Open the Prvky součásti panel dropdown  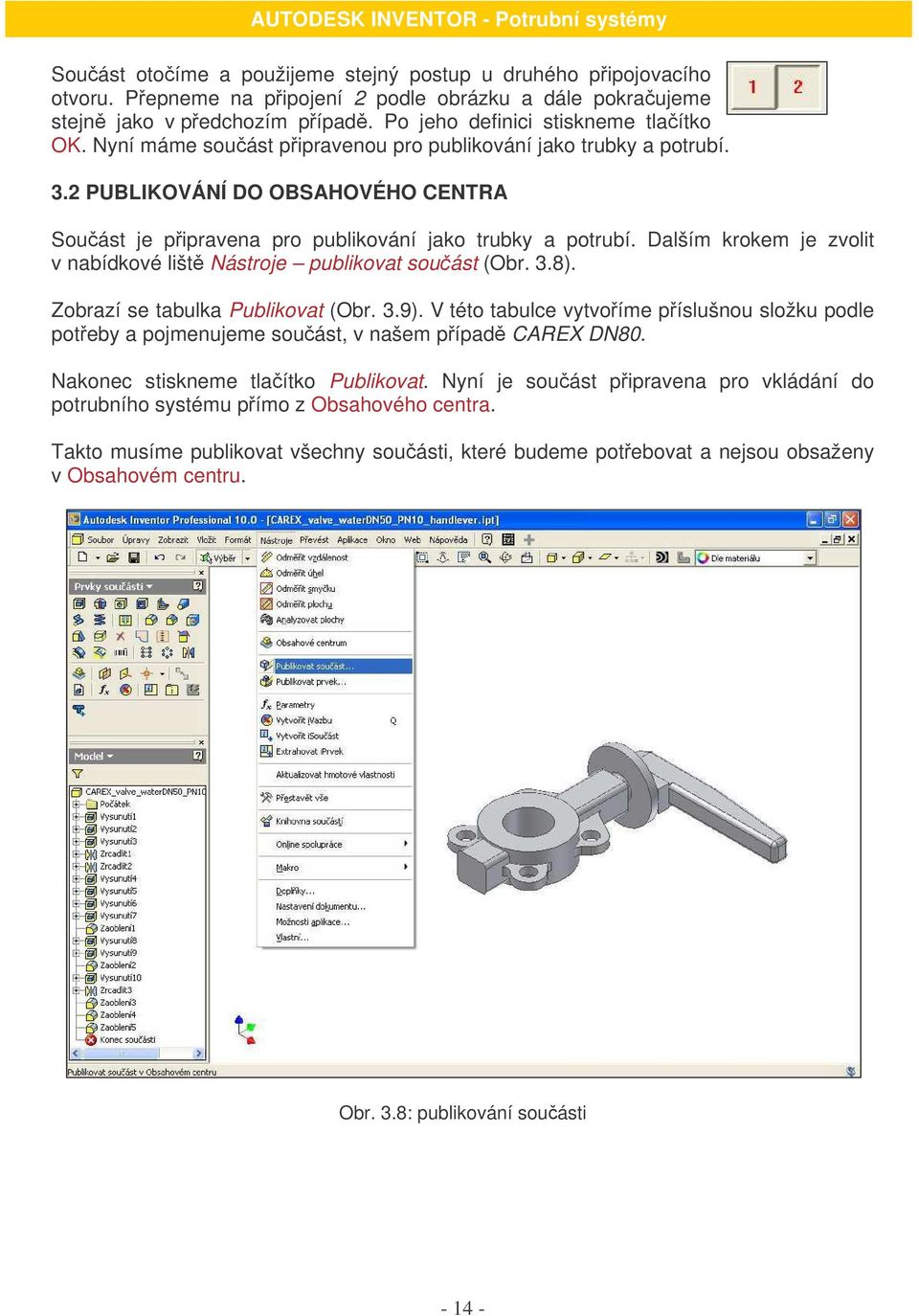[x=149, y=586]
